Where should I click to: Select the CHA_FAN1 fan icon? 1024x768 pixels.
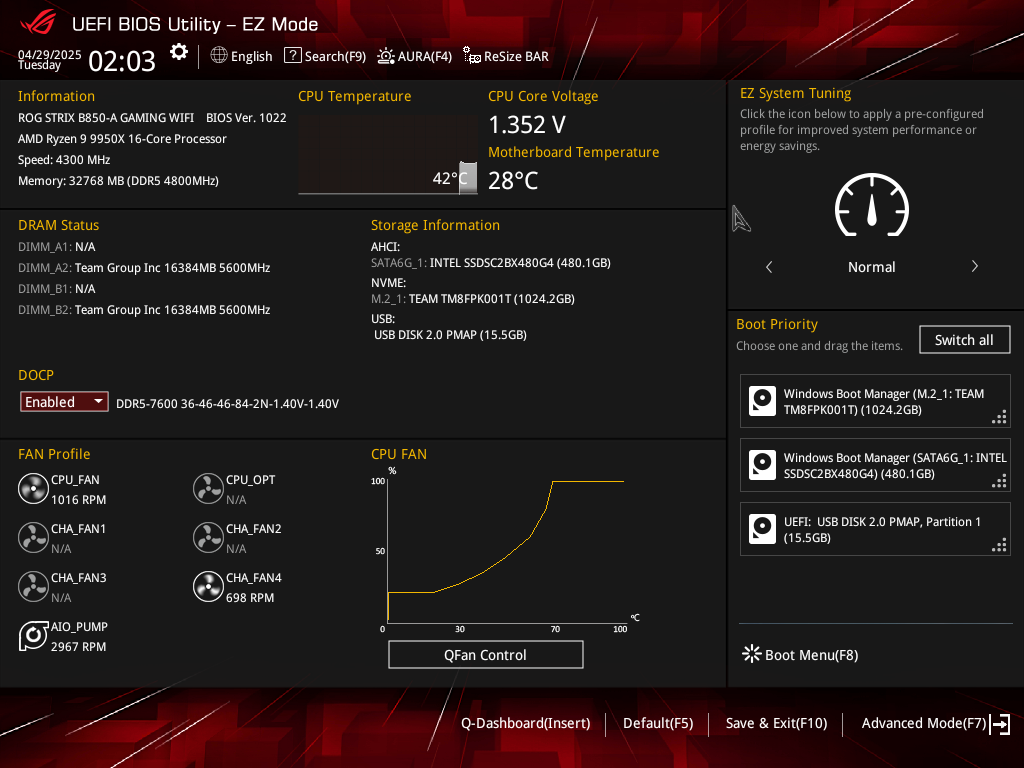(x=33, y=538)
